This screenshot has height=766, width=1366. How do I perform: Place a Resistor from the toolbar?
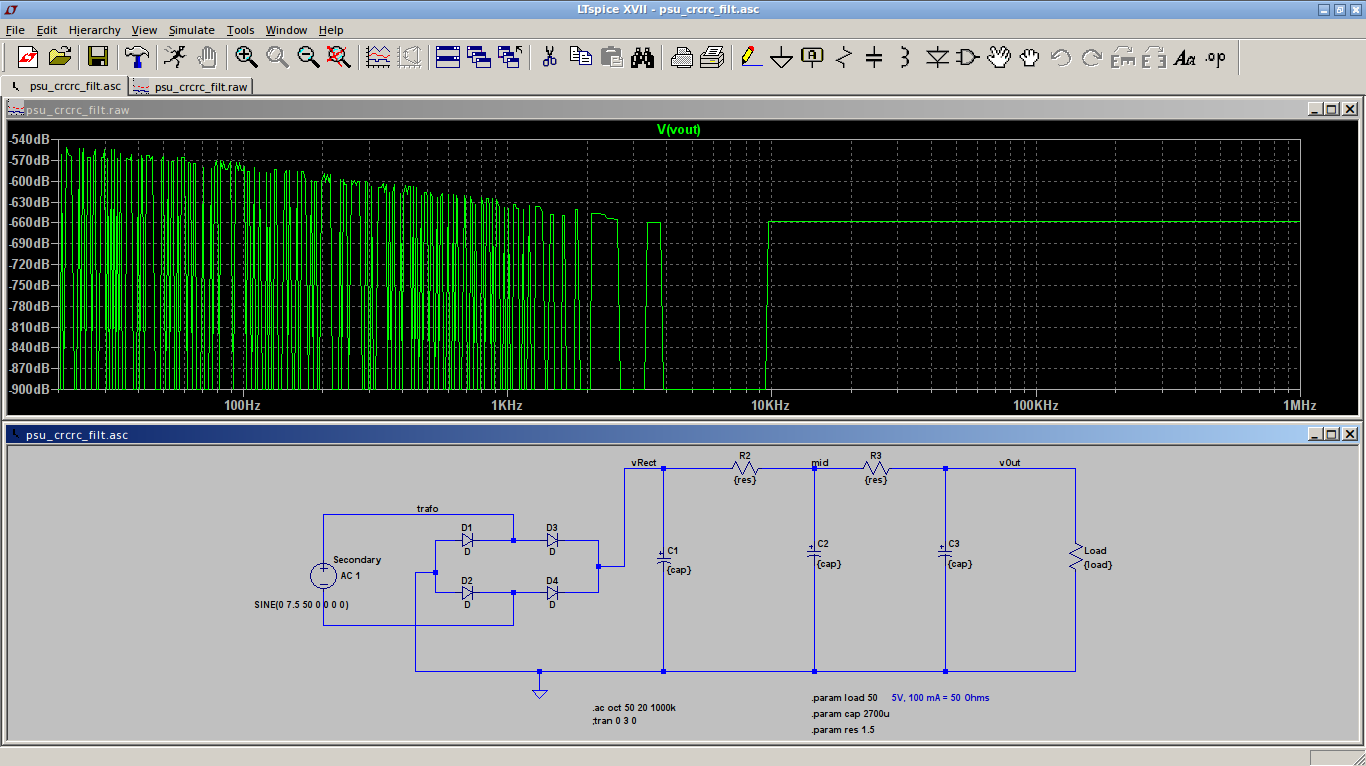[843, 57]
